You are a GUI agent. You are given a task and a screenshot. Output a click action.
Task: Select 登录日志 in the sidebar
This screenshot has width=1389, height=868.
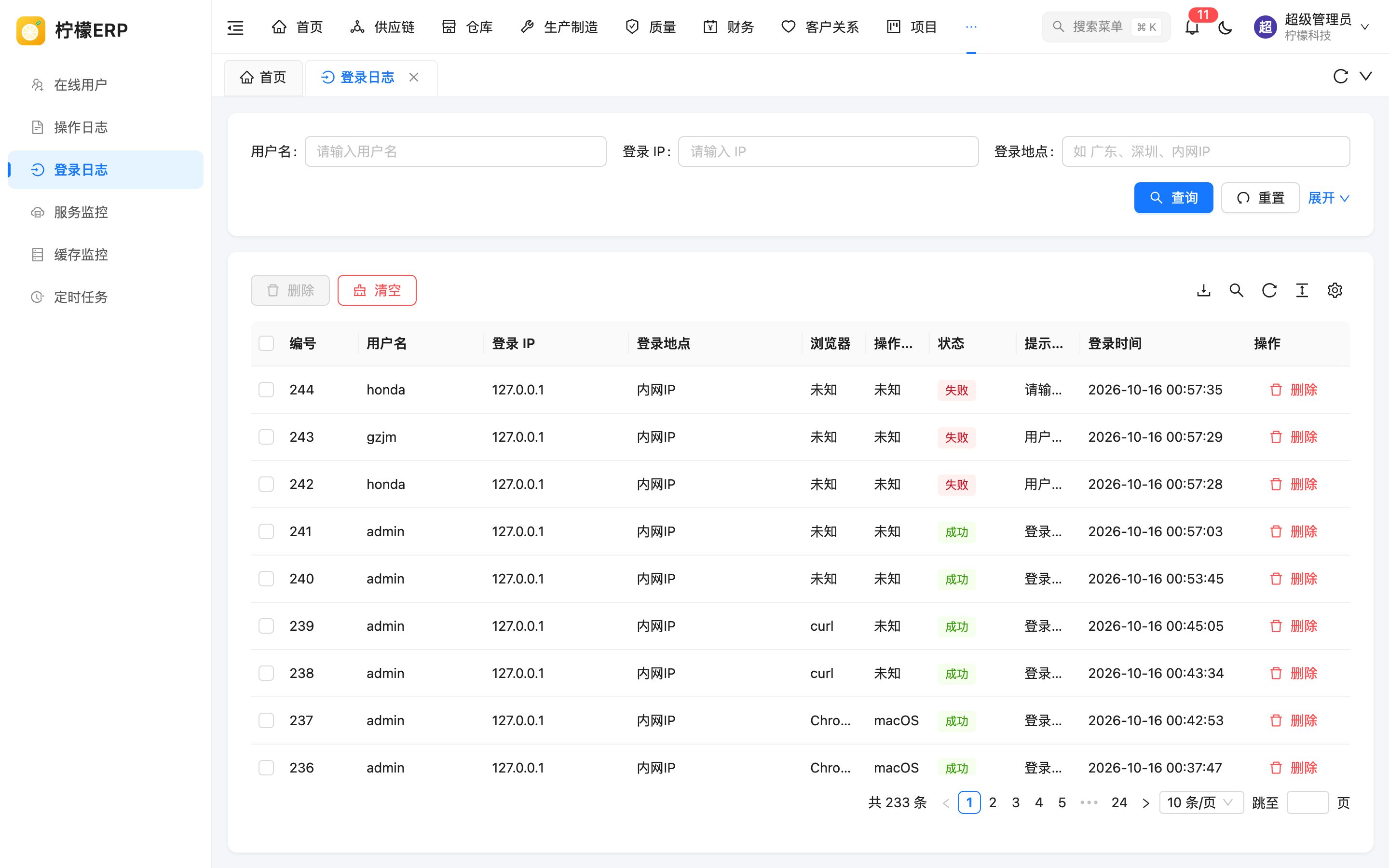tap(106, 170)
